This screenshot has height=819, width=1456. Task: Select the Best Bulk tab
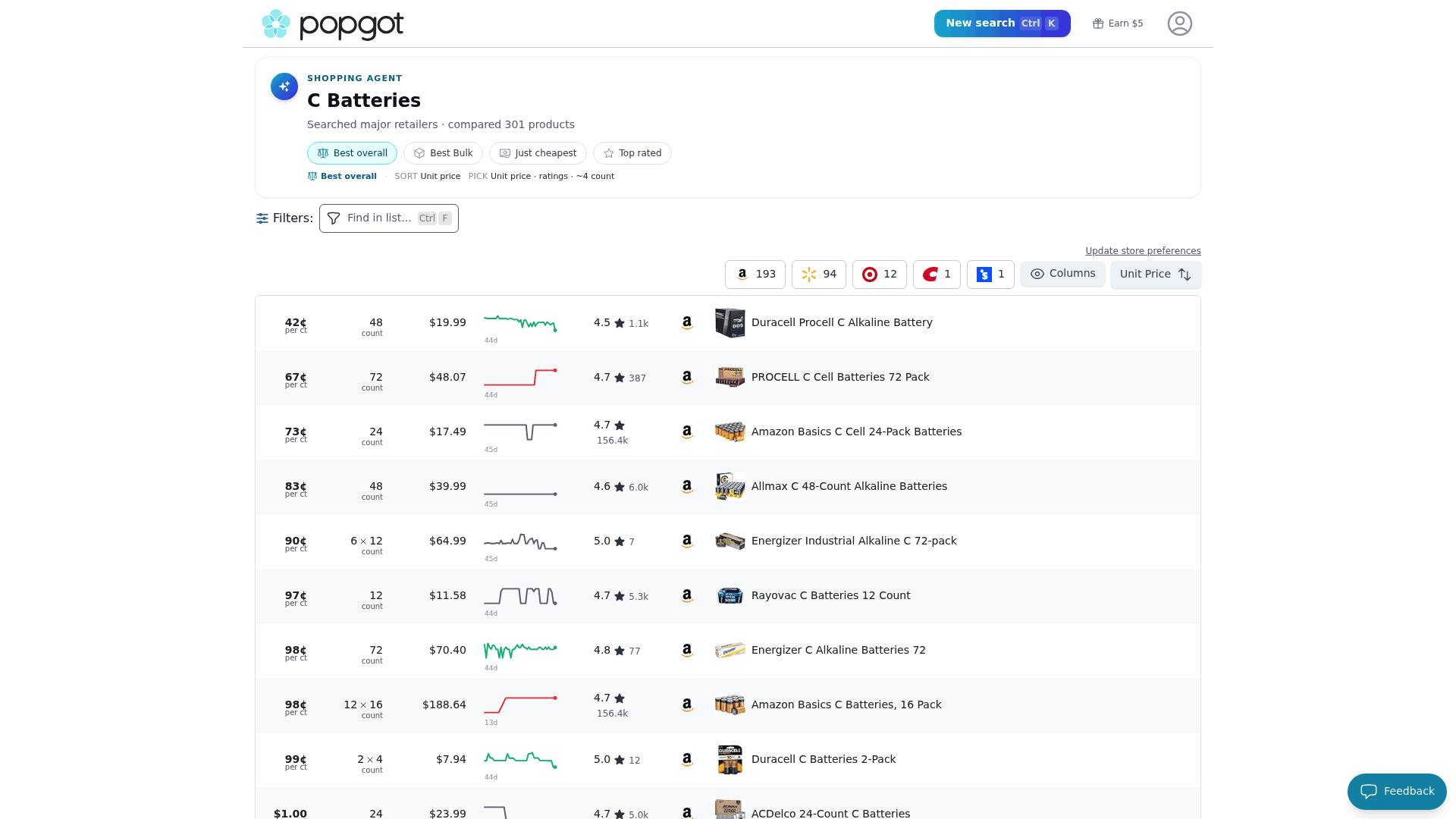pos(443,153)
